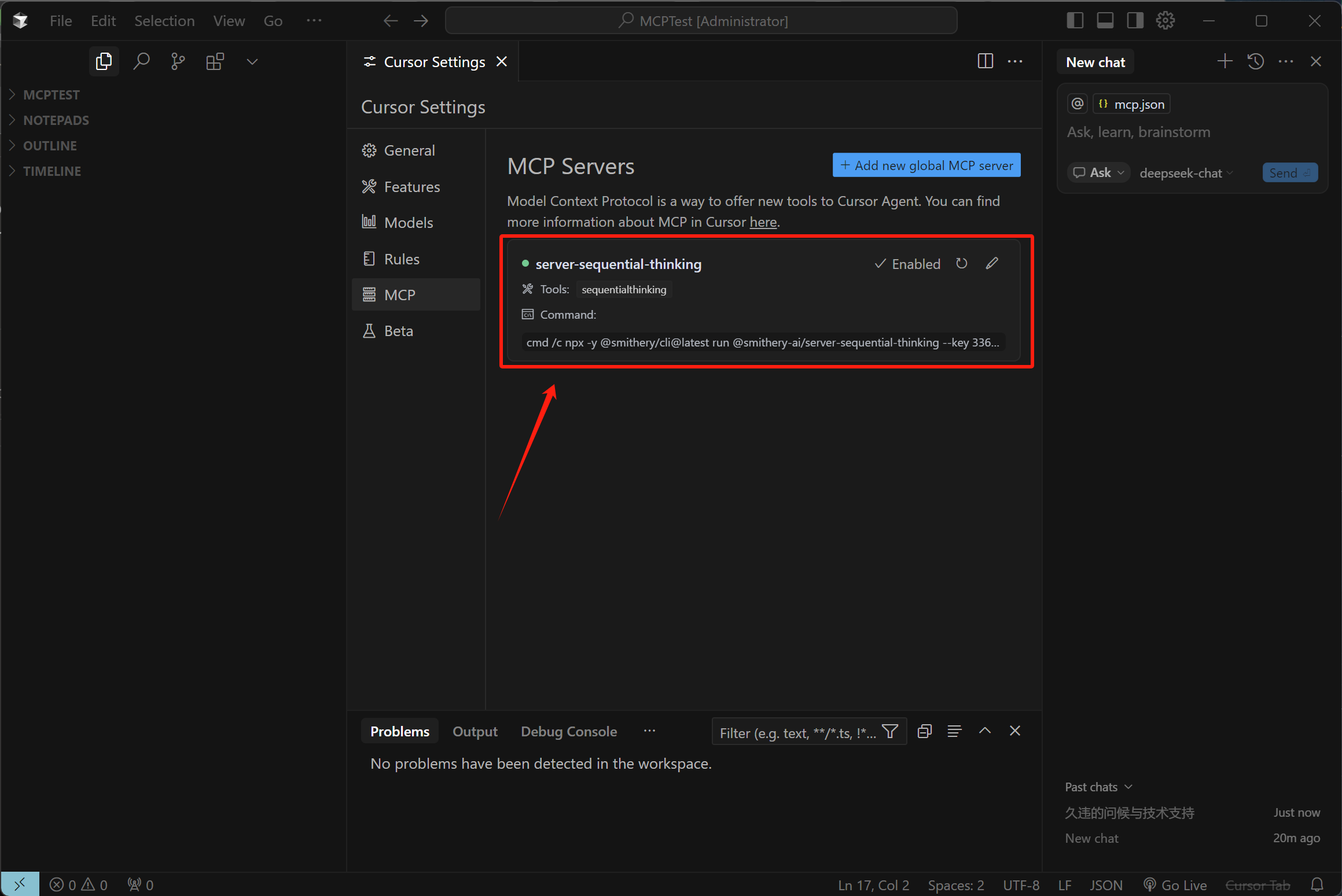Open the Edit menu
Screen dimensions: 1342x896
click(x=103, y=21)
